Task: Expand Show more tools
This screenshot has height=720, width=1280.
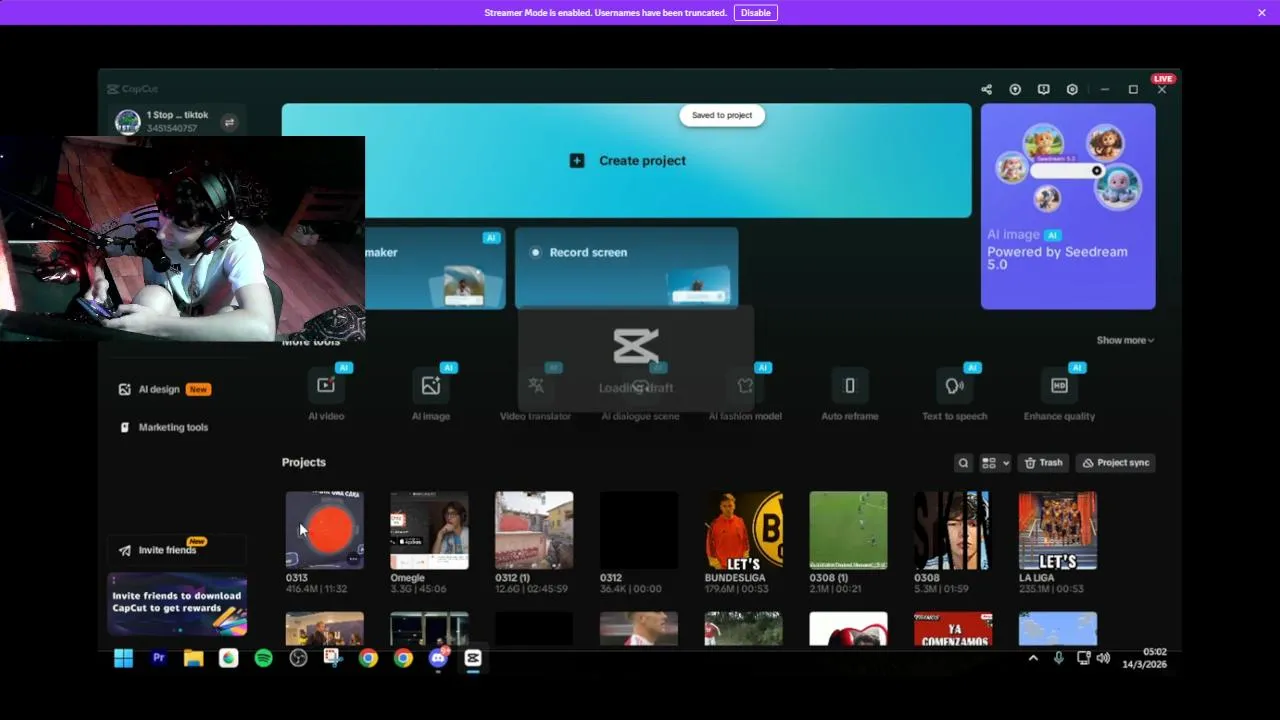Action: pos(1125,340)
